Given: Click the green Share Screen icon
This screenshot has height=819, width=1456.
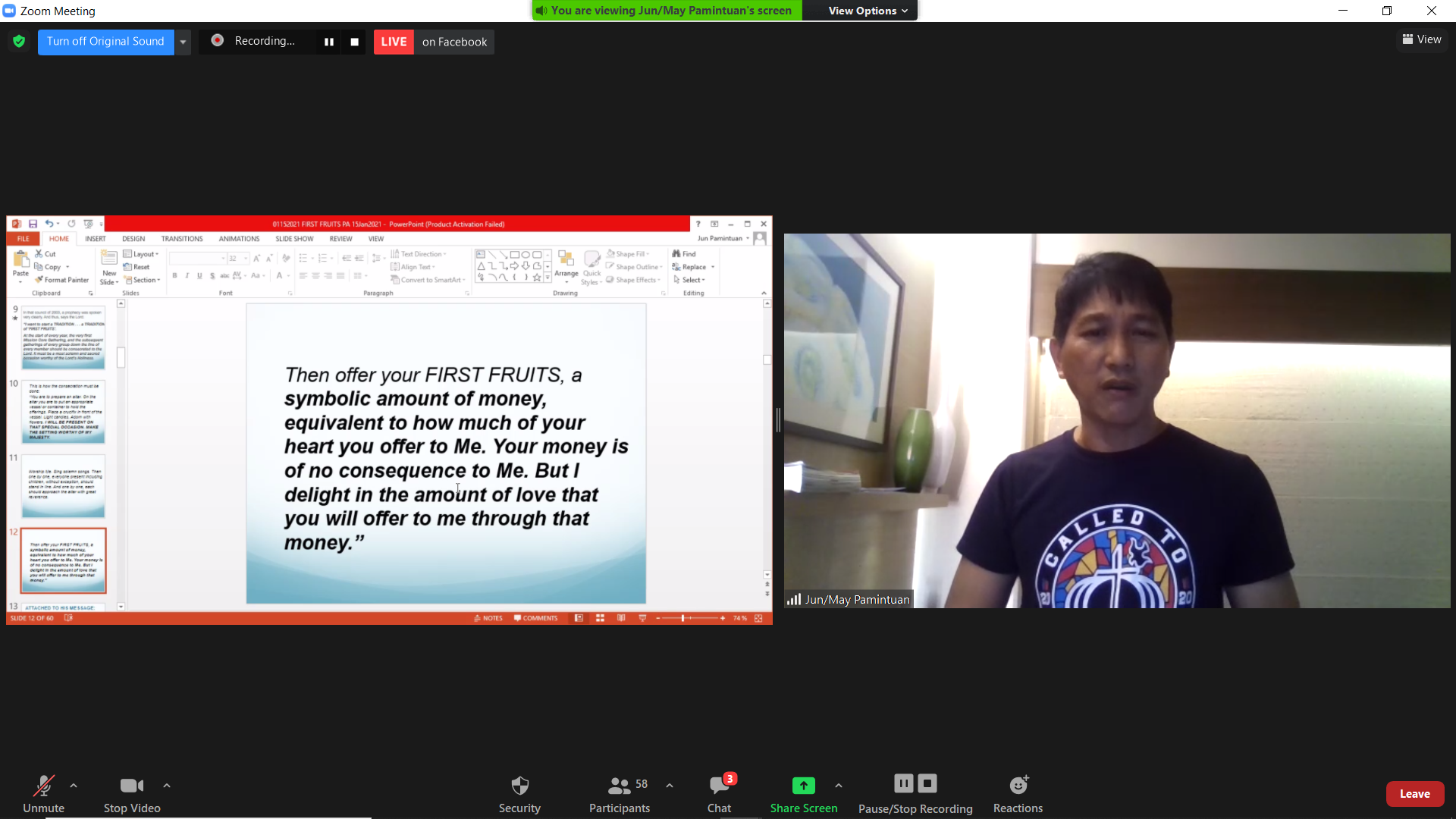Looking at the screenshot, I should click(804, 786).
